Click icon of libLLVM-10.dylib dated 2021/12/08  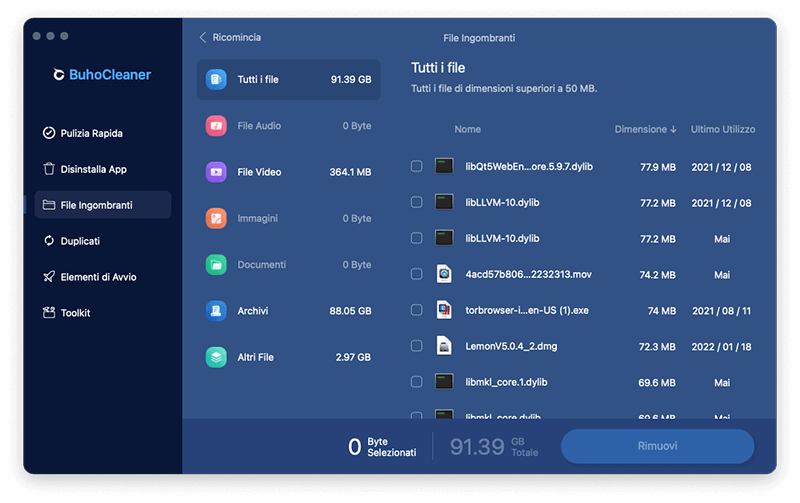coord(444,202)
